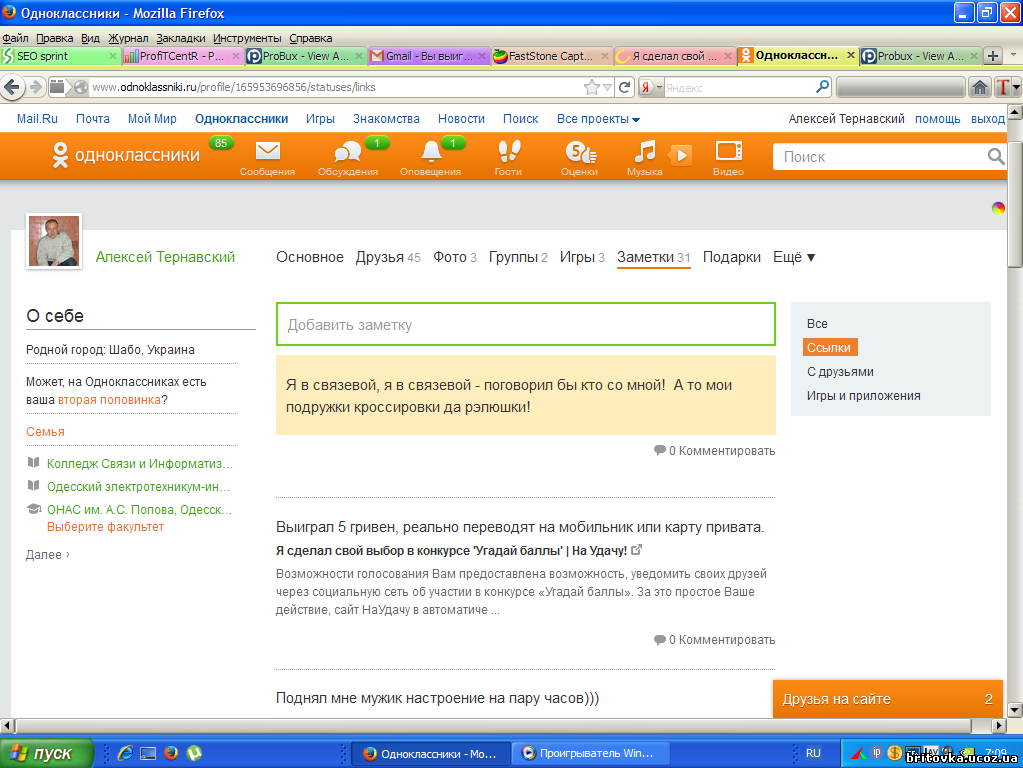Open the address bar history dropdown arrow
Image resolution: width=1023 pixels, height=768 pixels.
607,87
